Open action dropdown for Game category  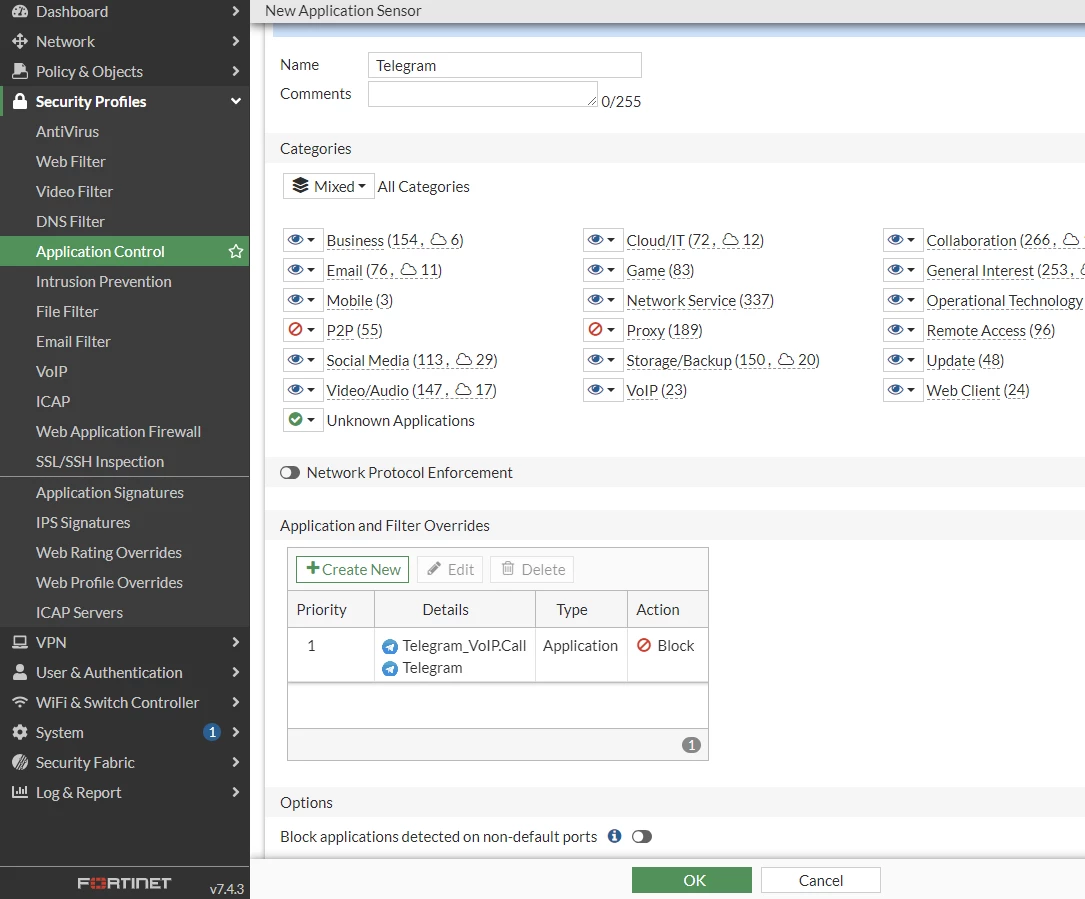(603, 269)
